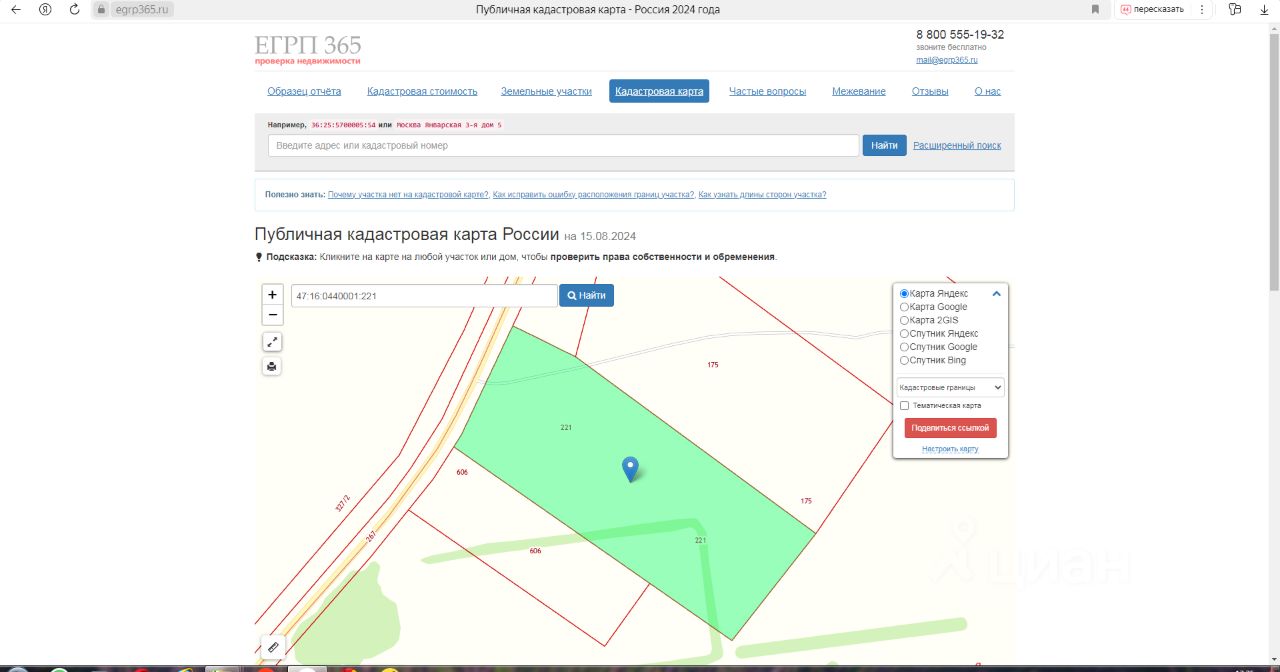Collapse the map layers panel chevron
Image resolution: width=1280 pixels, height=672 pixels.
pos(996,294)
